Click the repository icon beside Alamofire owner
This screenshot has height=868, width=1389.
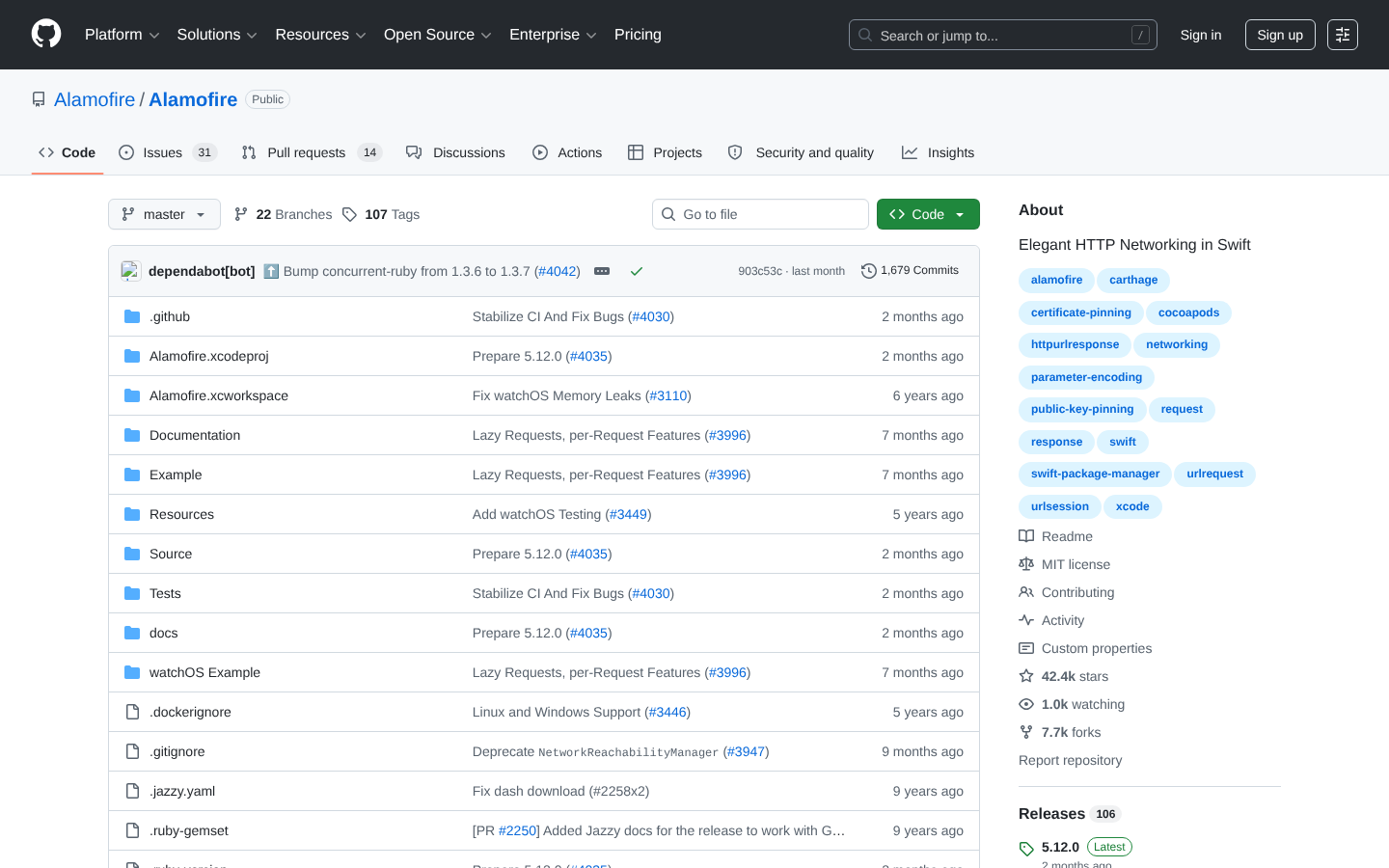point(39,99)
